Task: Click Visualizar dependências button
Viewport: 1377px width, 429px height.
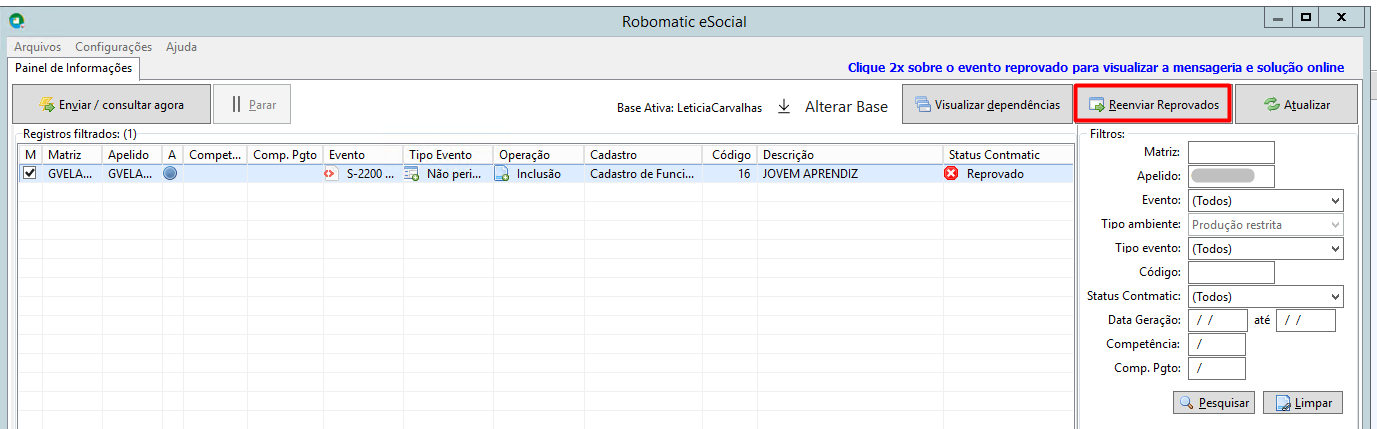Action: [985, 104]
